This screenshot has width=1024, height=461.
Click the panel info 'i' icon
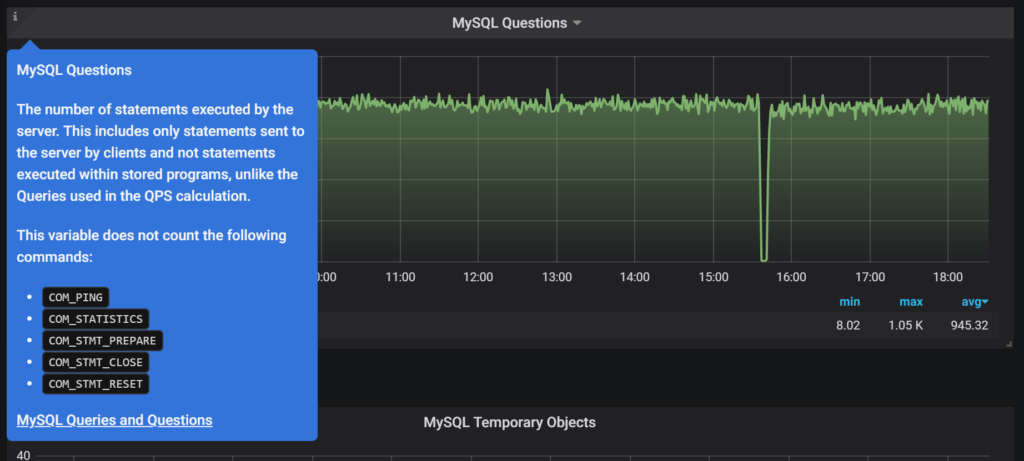15,16
